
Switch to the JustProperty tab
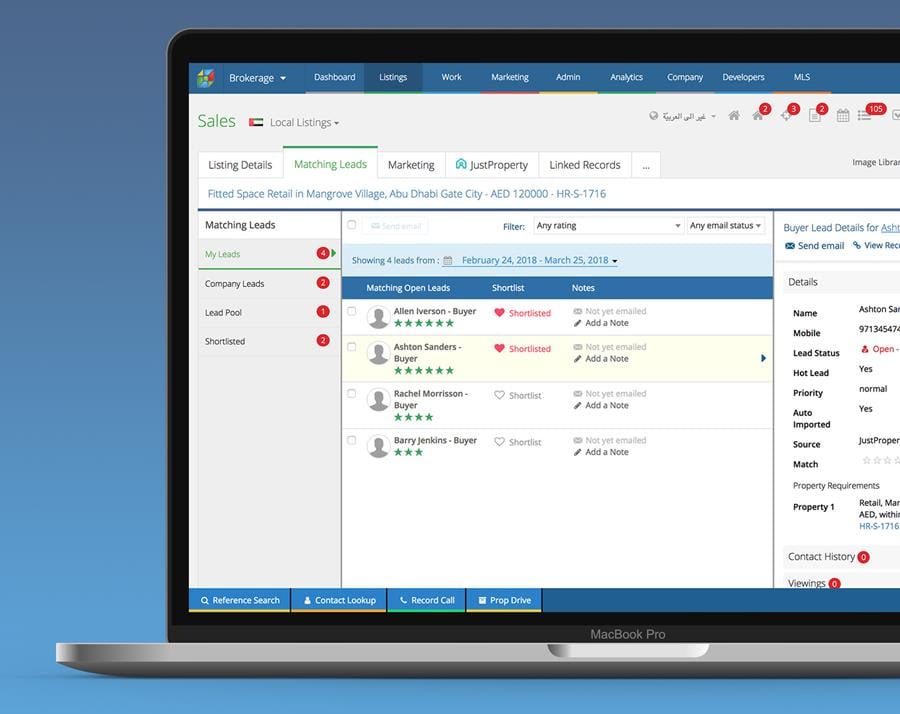coord(492,165)
